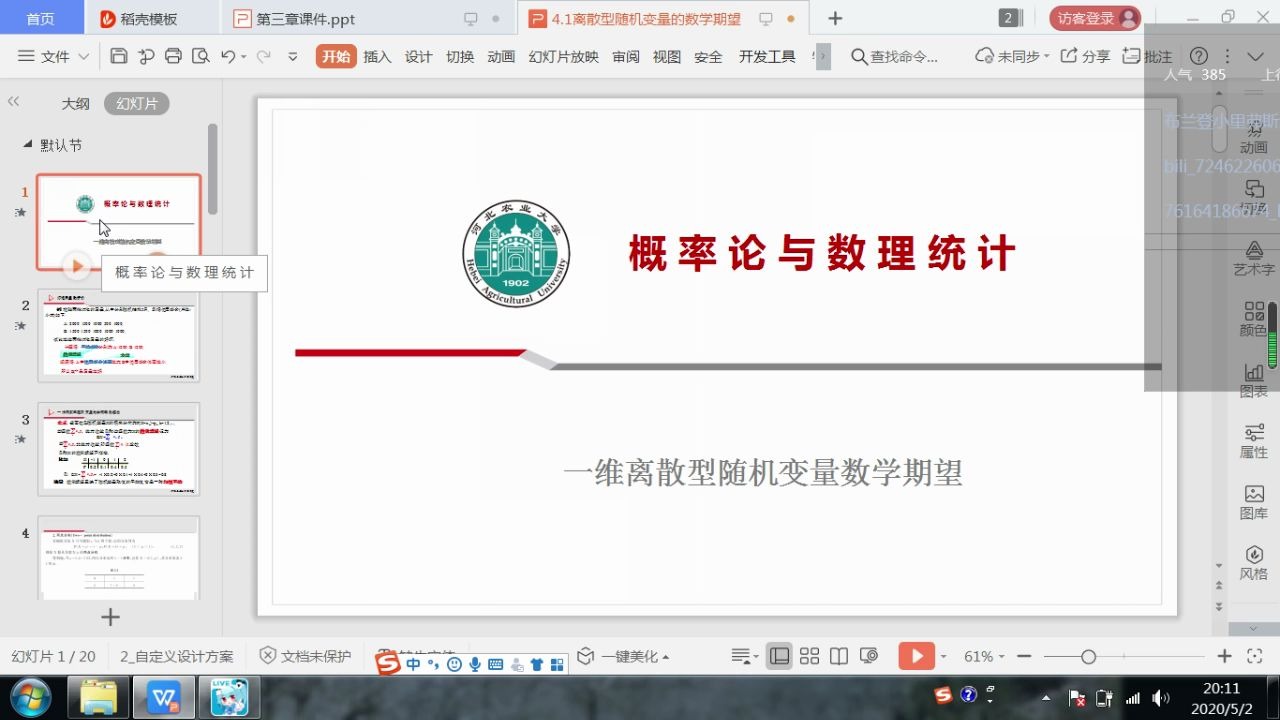1280x720 pixels.
Task: Play slide 1 from thumbnail play icon
Action: click(76, 265)
